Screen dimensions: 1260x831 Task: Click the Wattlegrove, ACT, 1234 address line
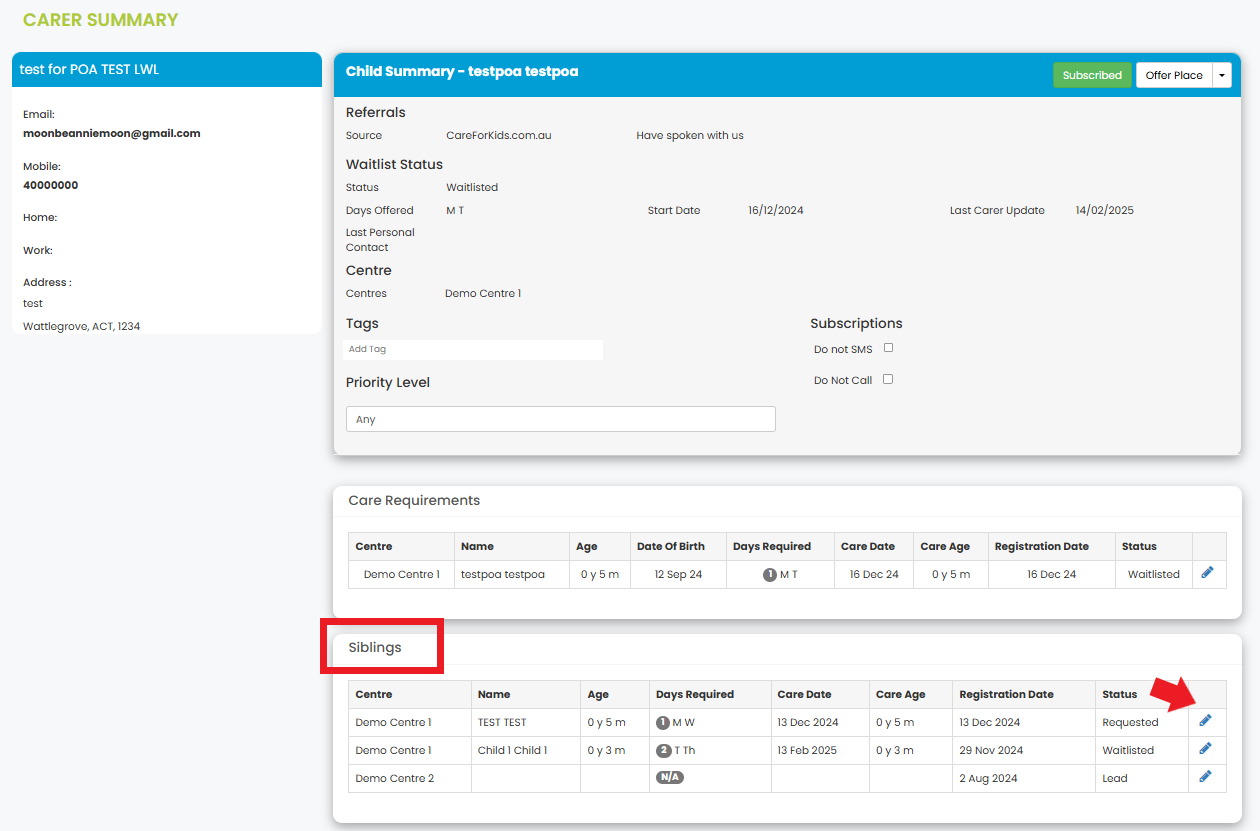click(81, 326)
